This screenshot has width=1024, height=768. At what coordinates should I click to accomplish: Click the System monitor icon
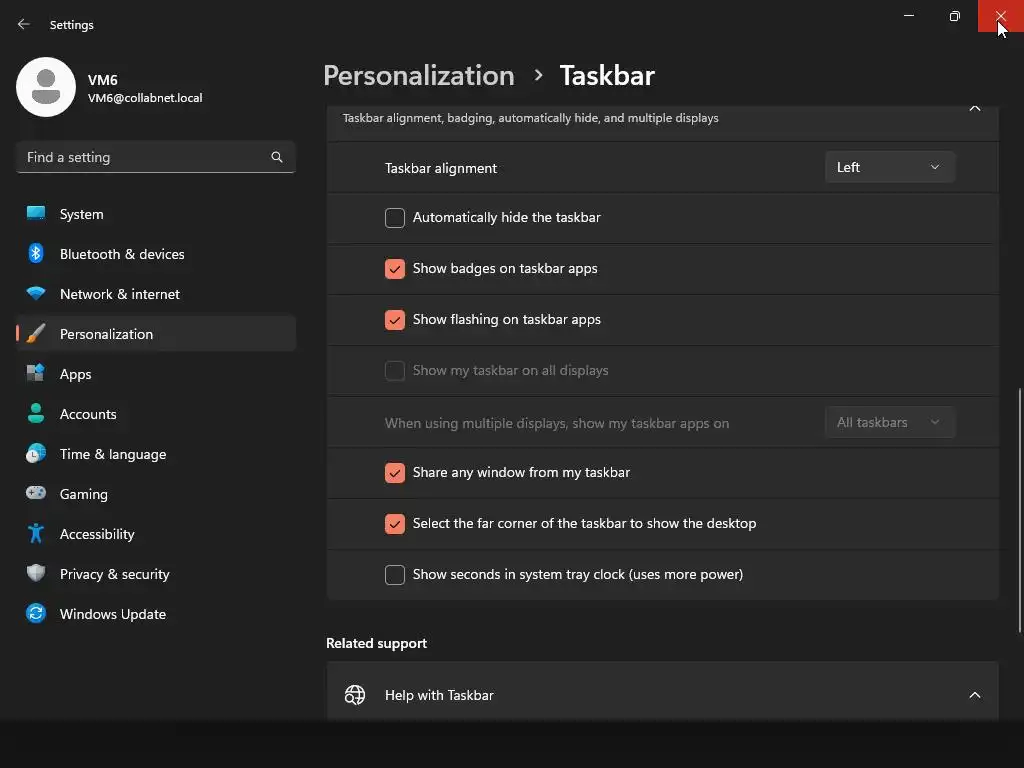point(36,214)
